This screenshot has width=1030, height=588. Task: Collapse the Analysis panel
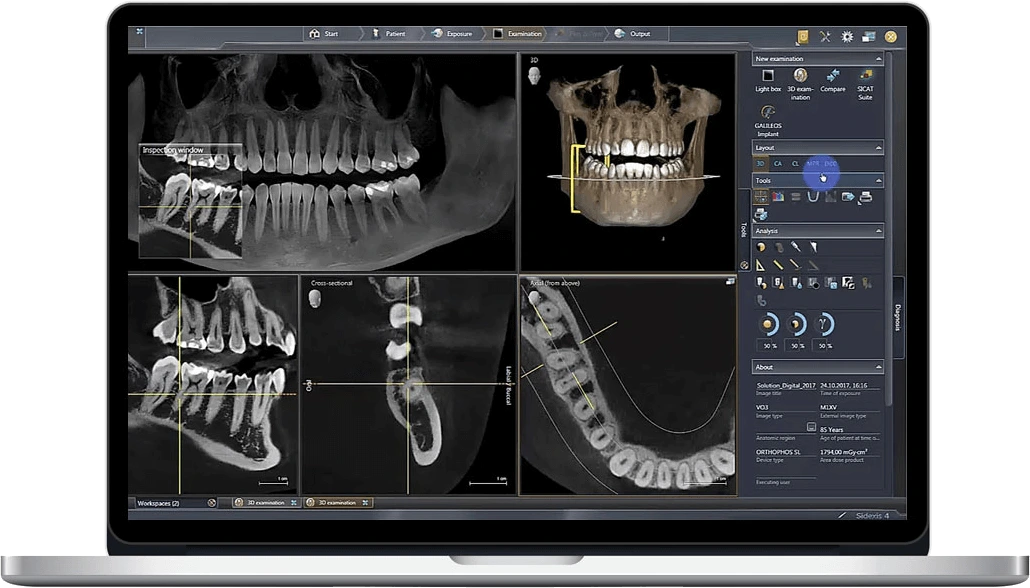(879, 230)
